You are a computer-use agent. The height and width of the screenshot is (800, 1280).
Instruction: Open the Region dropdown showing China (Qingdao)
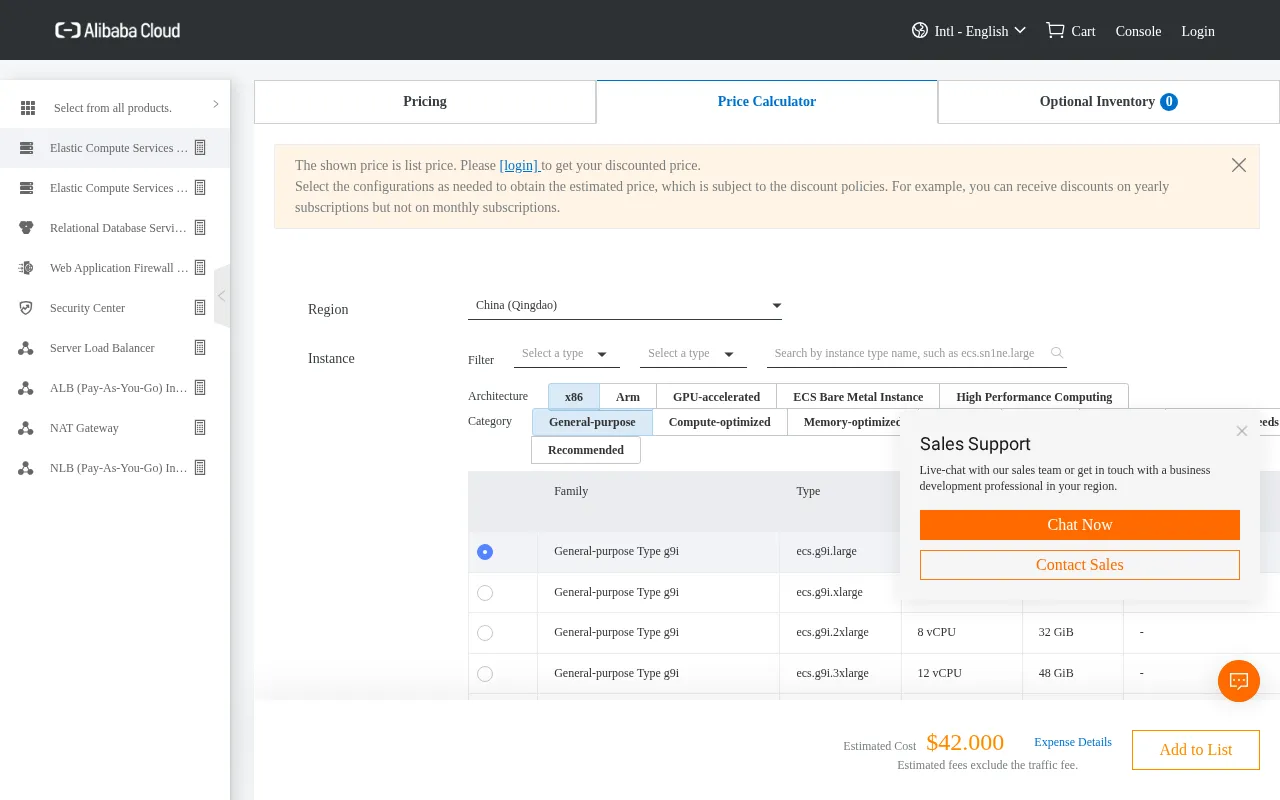pyautogui.click(x=625, y=306)
